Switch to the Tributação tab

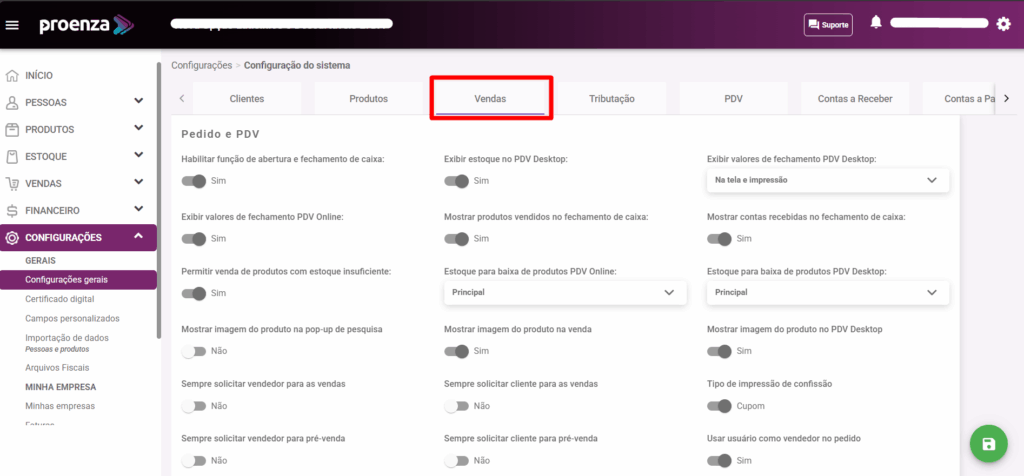click(611, 99)
